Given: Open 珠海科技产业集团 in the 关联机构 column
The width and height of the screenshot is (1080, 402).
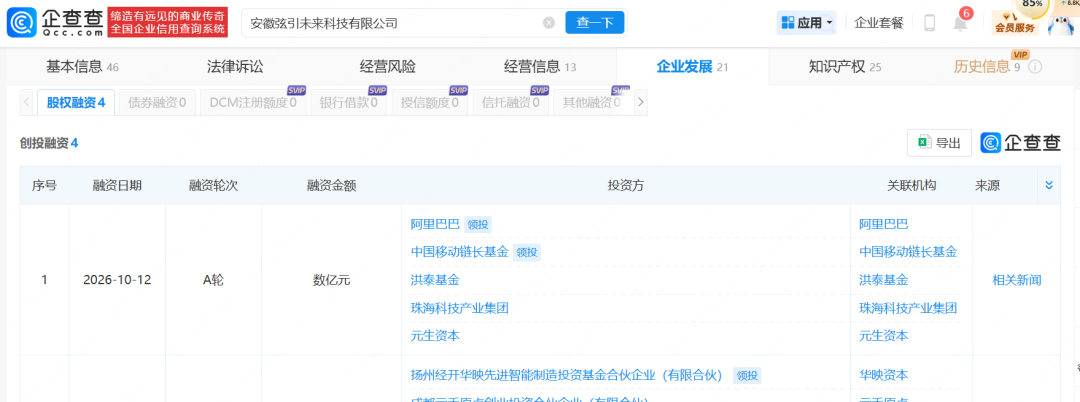Looking at the screenshot, I should [908, 308].
